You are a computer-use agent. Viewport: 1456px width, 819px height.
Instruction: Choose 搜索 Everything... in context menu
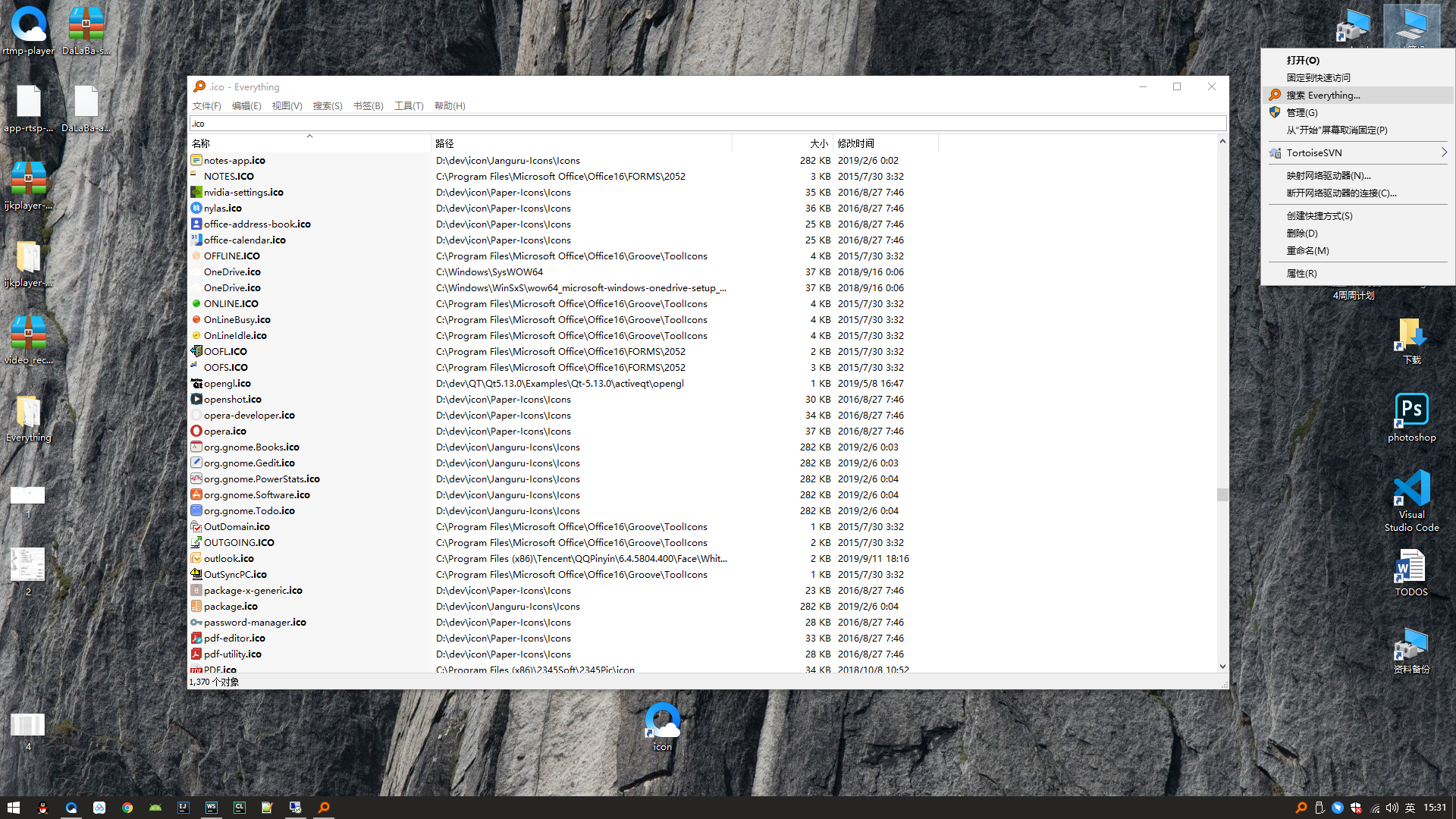point(1323,95)
